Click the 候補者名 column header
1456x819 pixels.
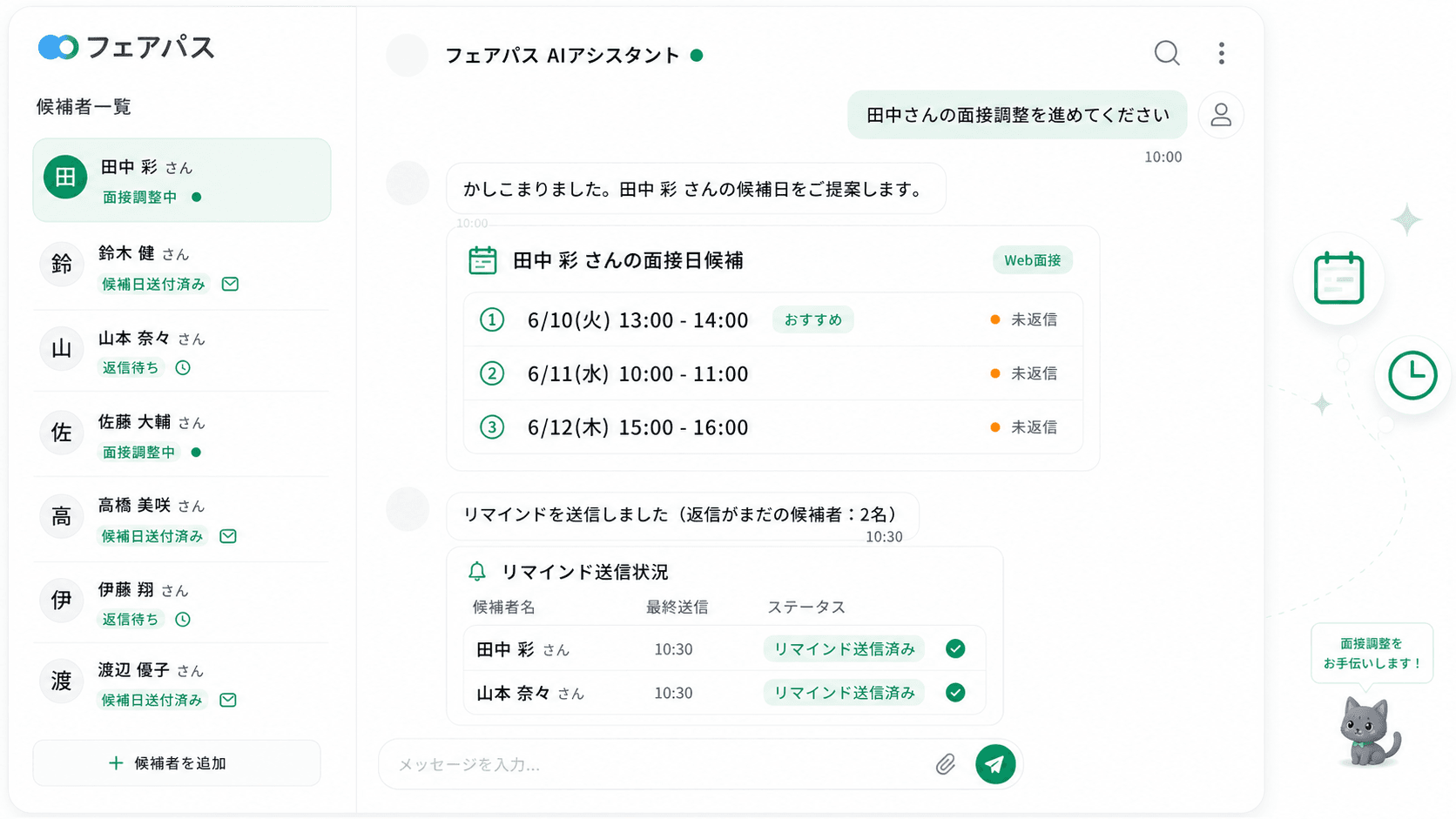click(x=503, y=607)
